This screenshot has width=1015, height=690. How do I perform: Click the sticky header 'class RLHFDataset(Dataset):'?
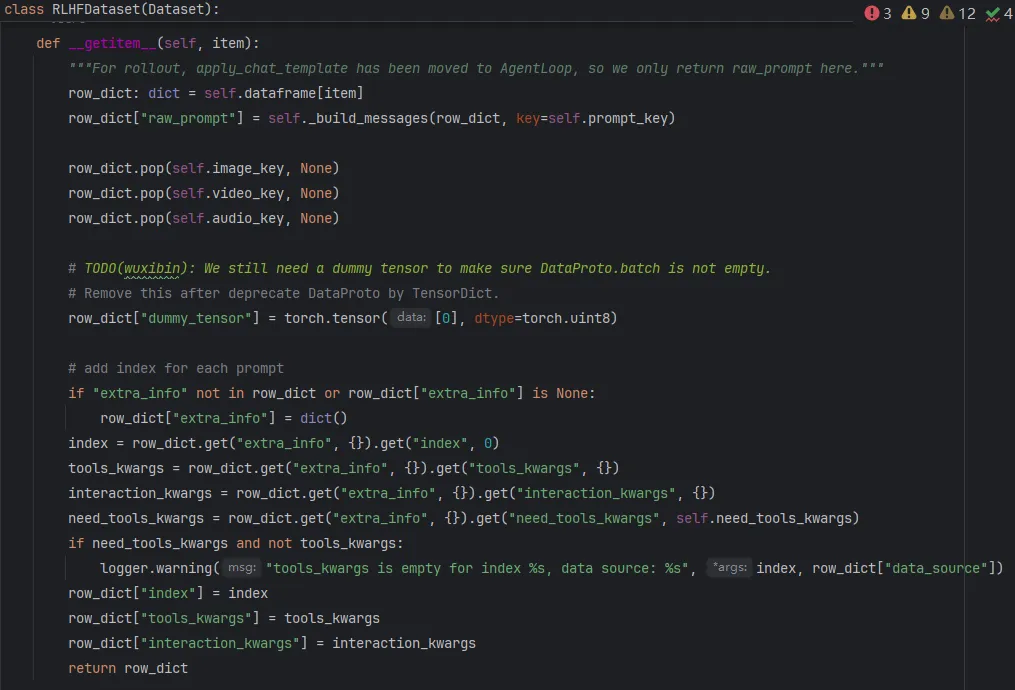111,9
